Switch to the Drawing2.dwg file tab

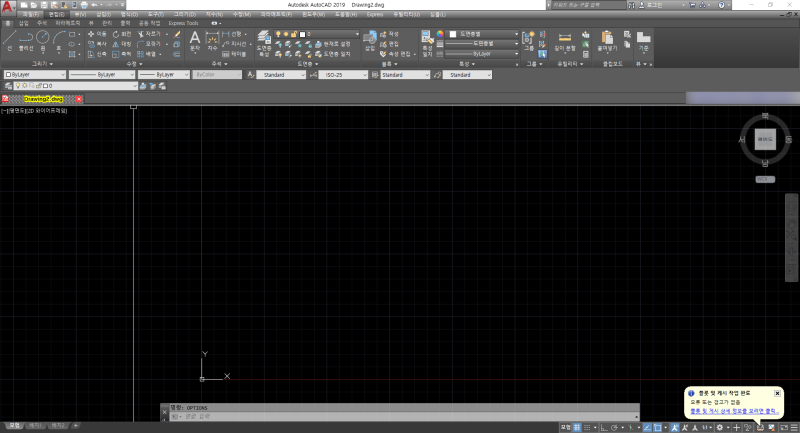[x=43, y=99]
